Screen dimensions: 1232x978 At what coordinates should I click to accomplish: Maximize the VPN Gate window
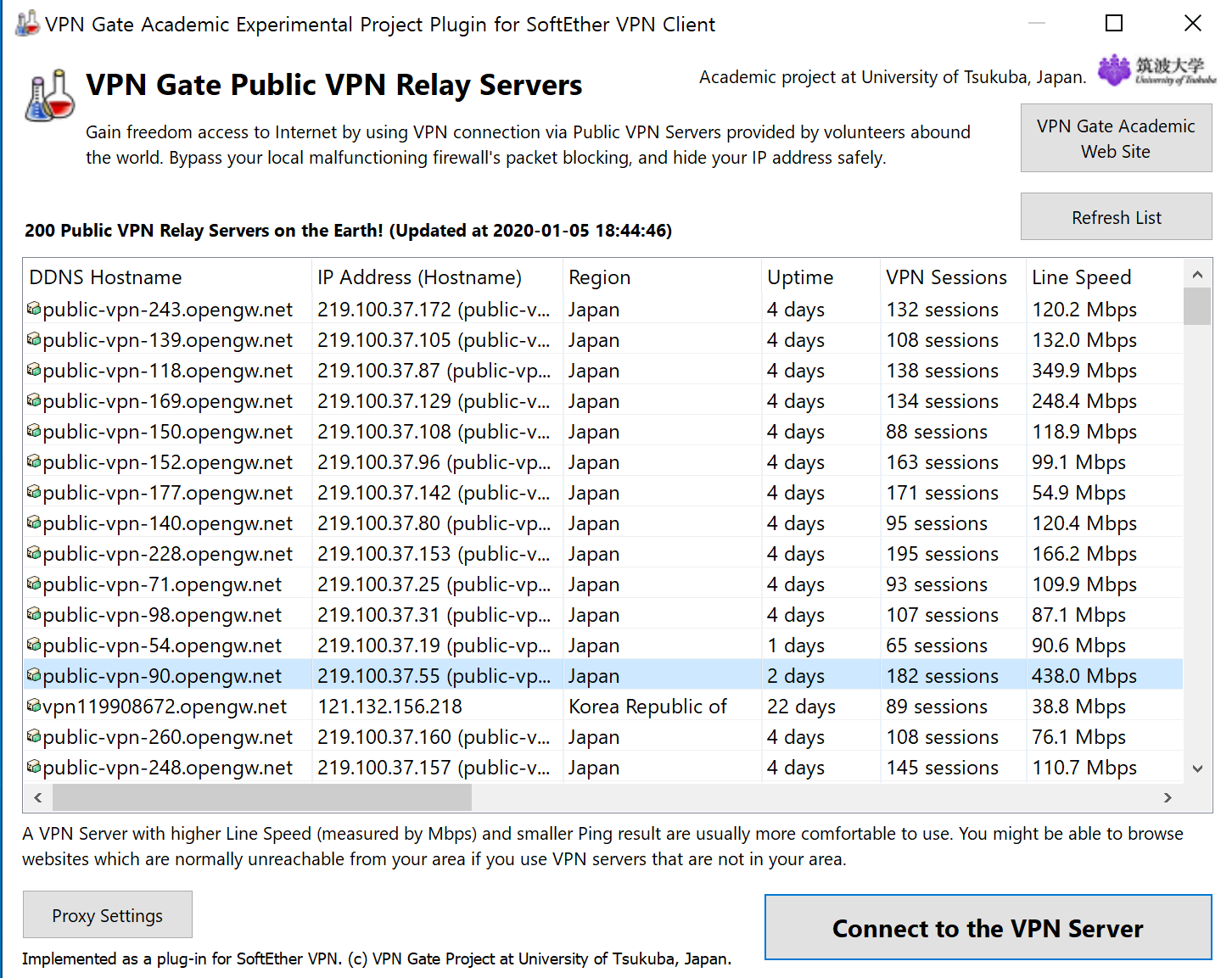[x=1114, y=24]
